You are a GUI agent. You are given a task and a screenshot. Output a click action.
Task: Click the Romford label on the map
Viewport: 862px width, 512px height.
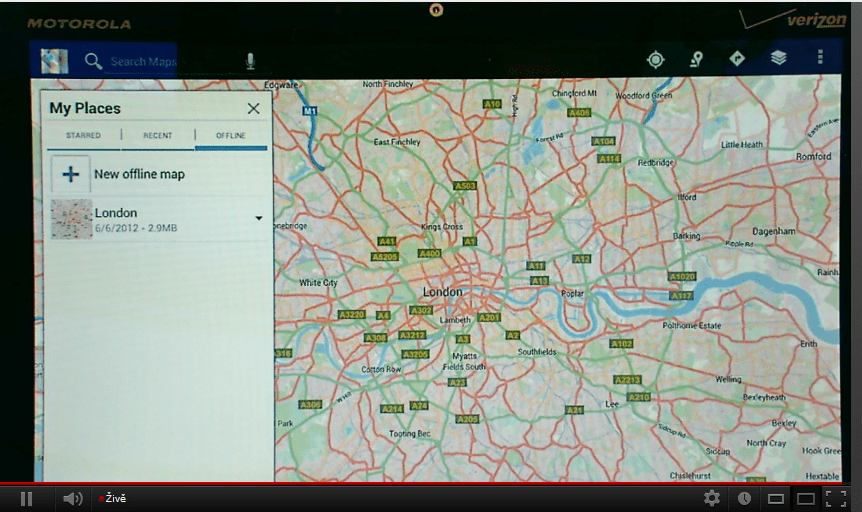[x=814, y=157]
